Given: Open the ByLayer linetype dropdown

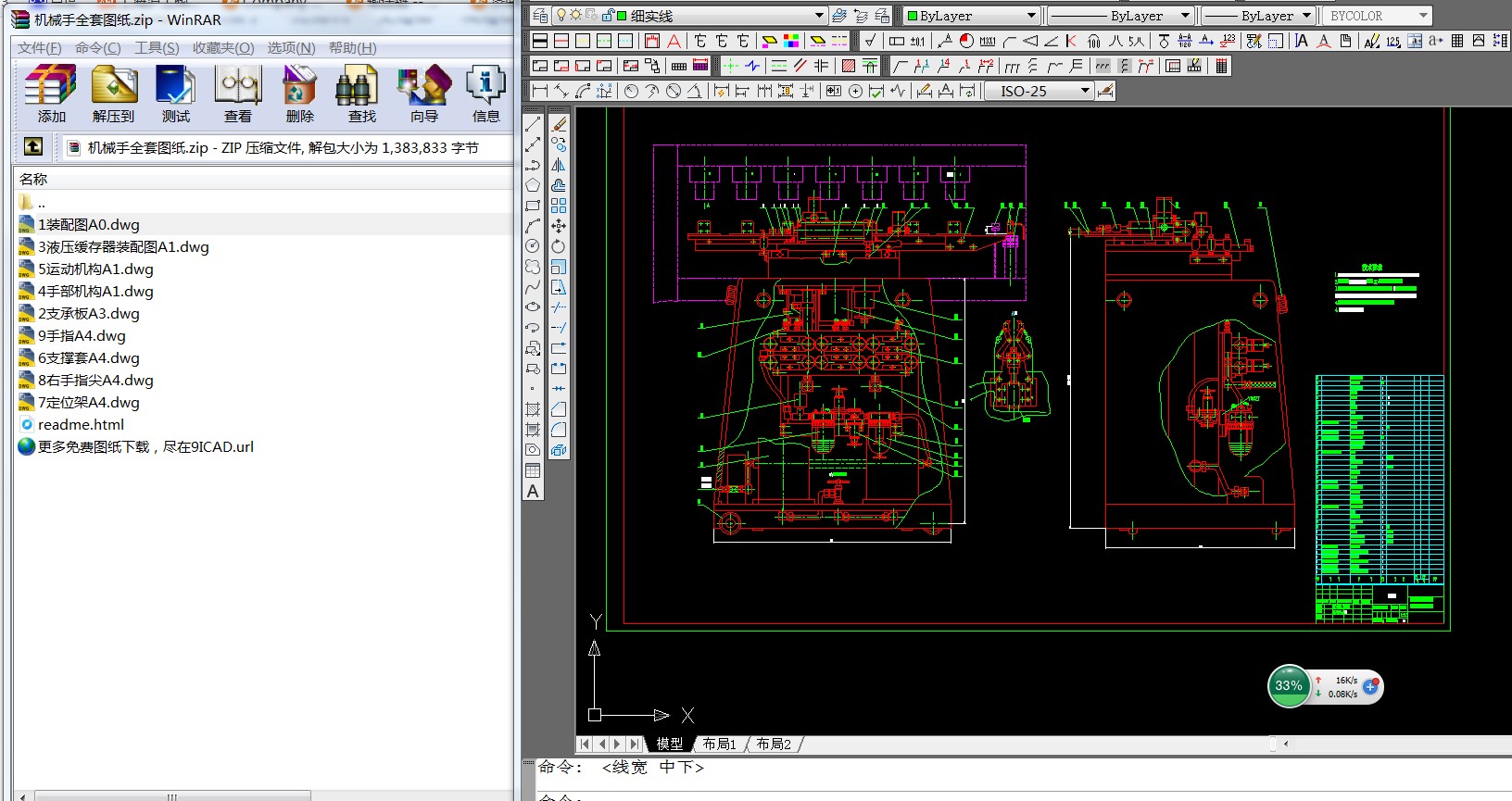Looking at the screenshot, I should 1185,16.
